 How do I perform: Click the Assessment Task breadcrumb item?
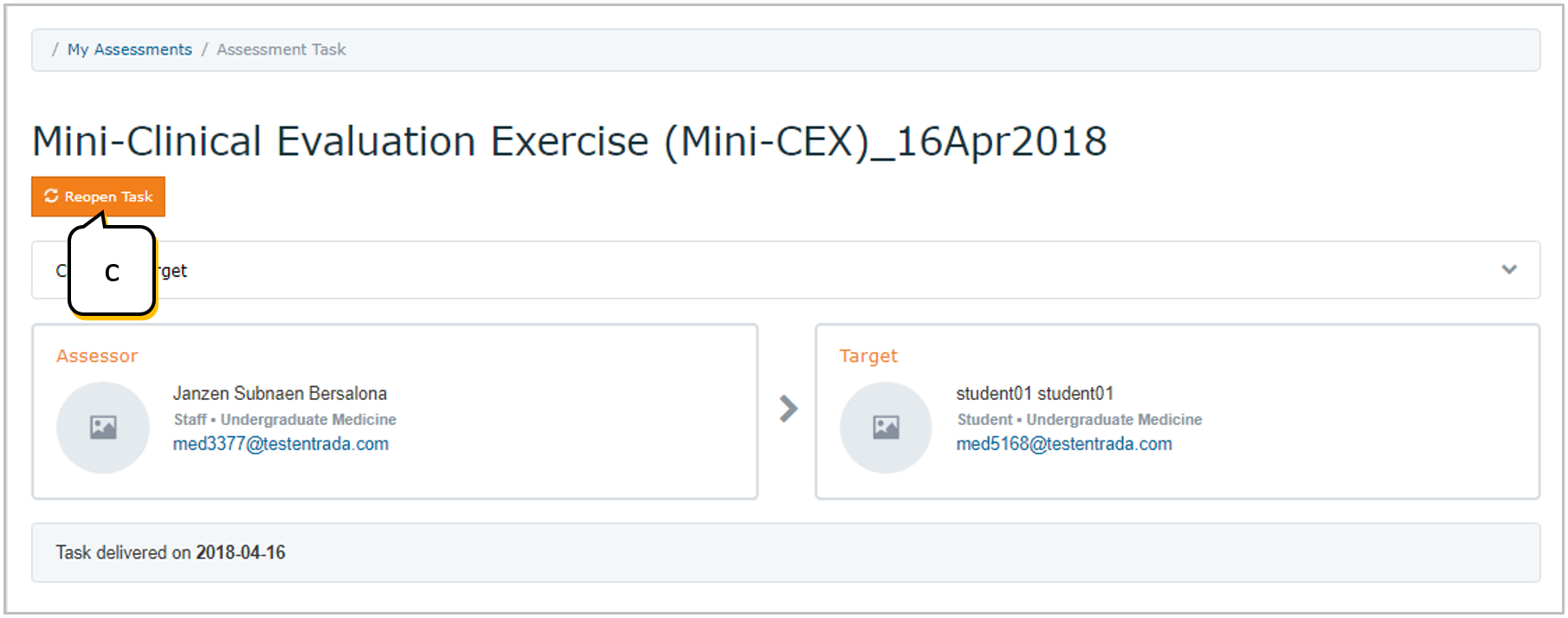point(281,49)
